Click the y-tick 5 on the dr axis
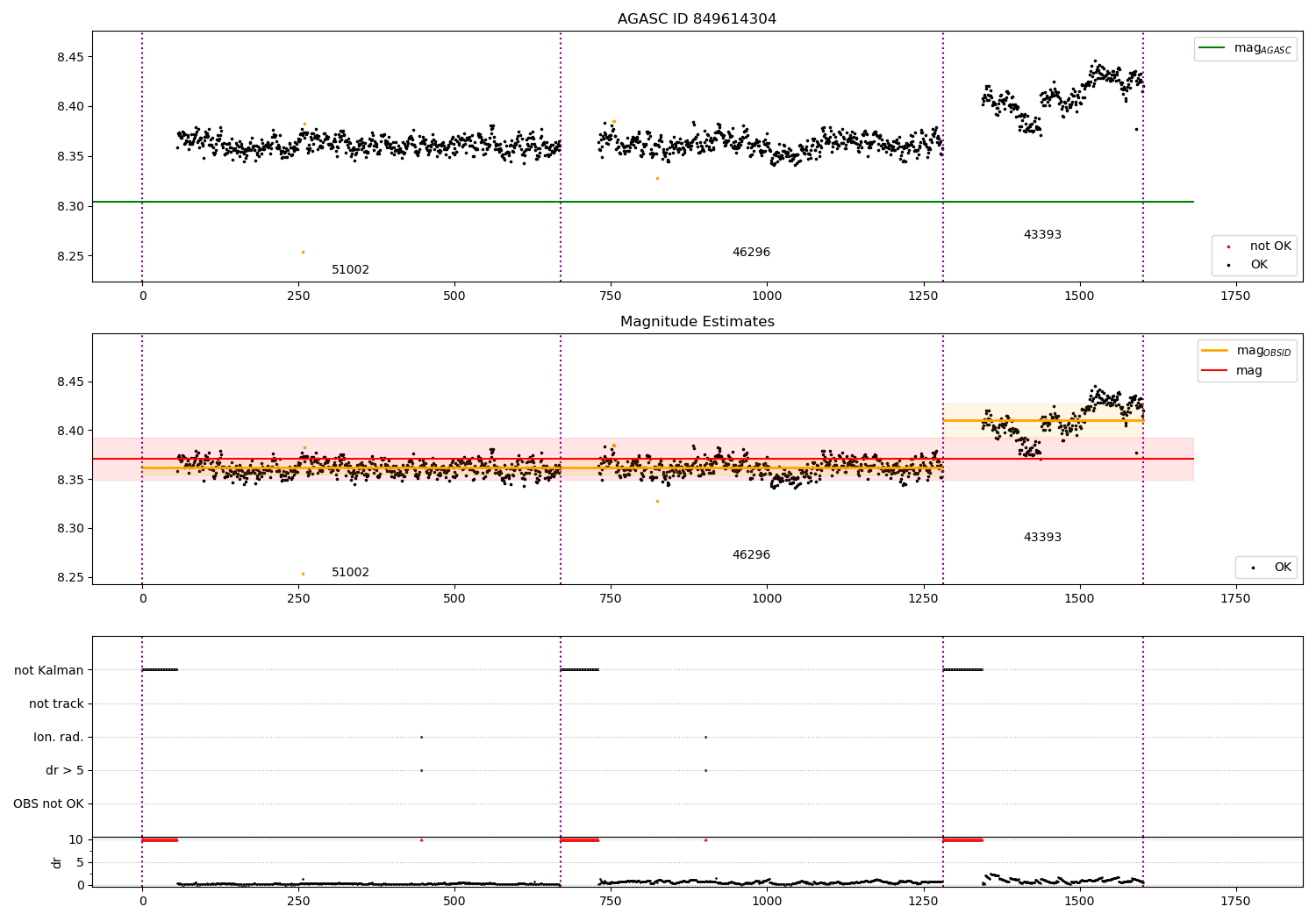 click(x=80, y=862)
